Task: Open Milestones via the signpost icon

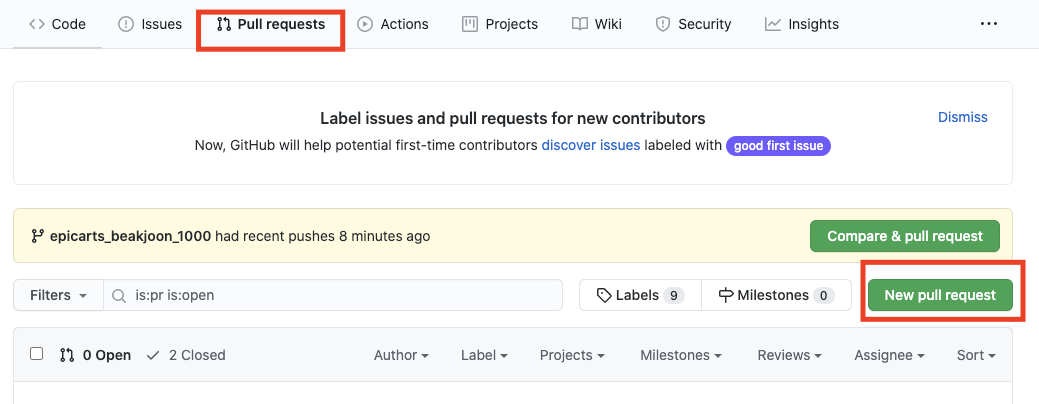Action: [x=726, y=295]
